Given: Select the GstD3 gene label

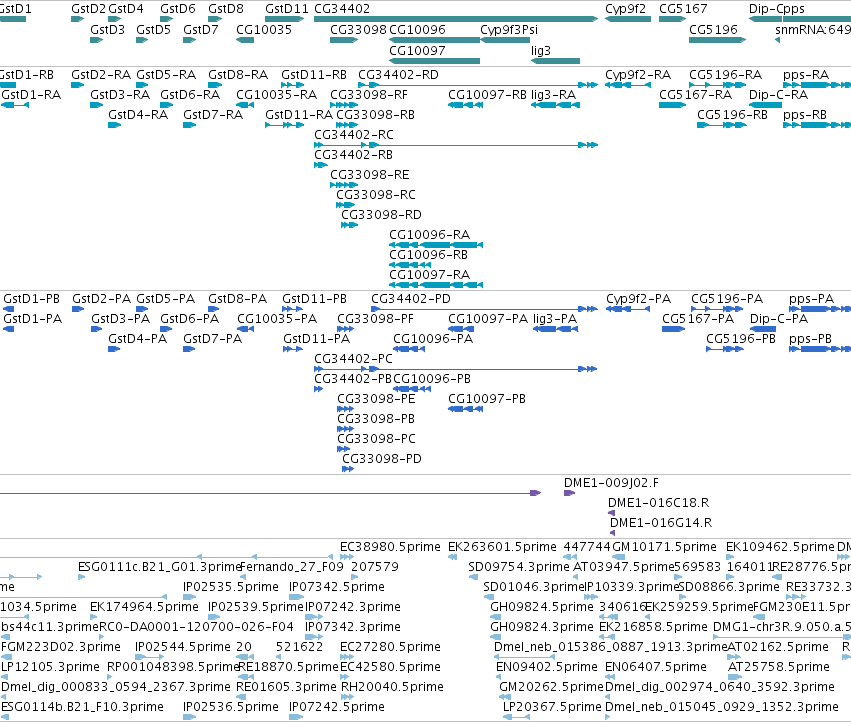Looking at the screenshot, I should coord(107,29).
